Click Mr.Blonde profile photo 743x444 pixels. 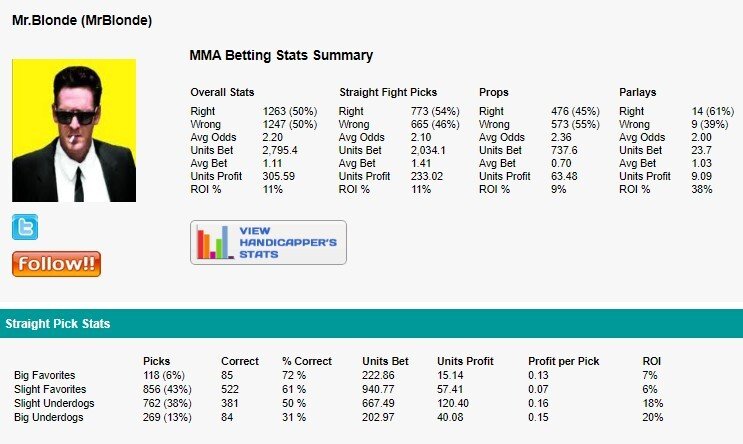74,130
